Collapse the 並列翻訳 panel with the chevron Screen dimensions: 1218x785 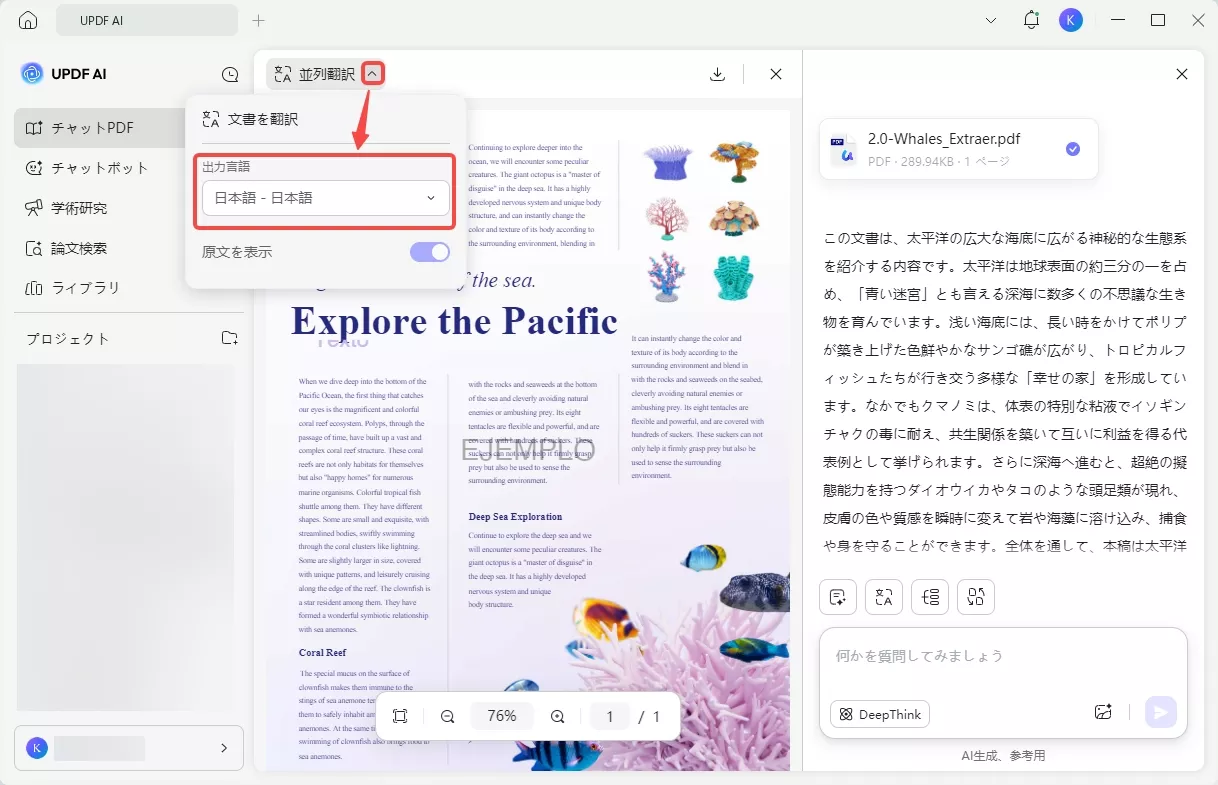[372, 72]
